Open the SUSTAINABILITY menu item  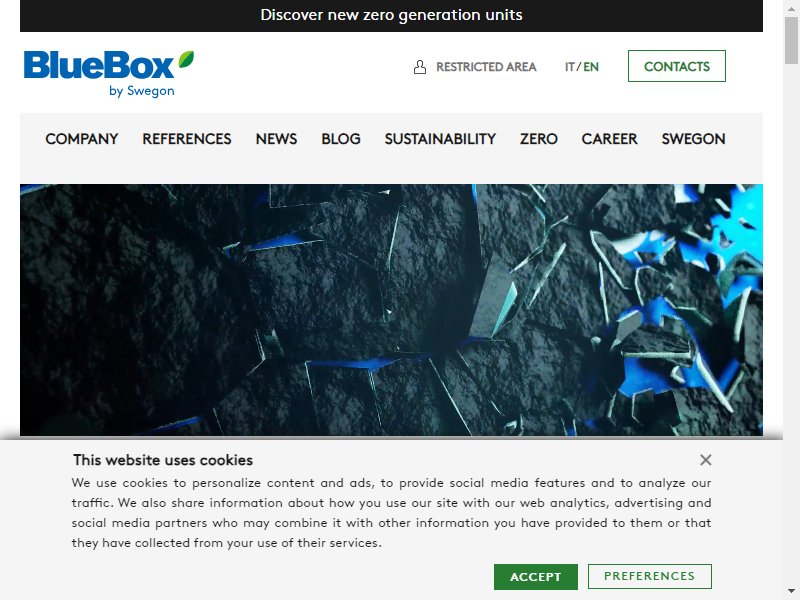click(440, 139)
